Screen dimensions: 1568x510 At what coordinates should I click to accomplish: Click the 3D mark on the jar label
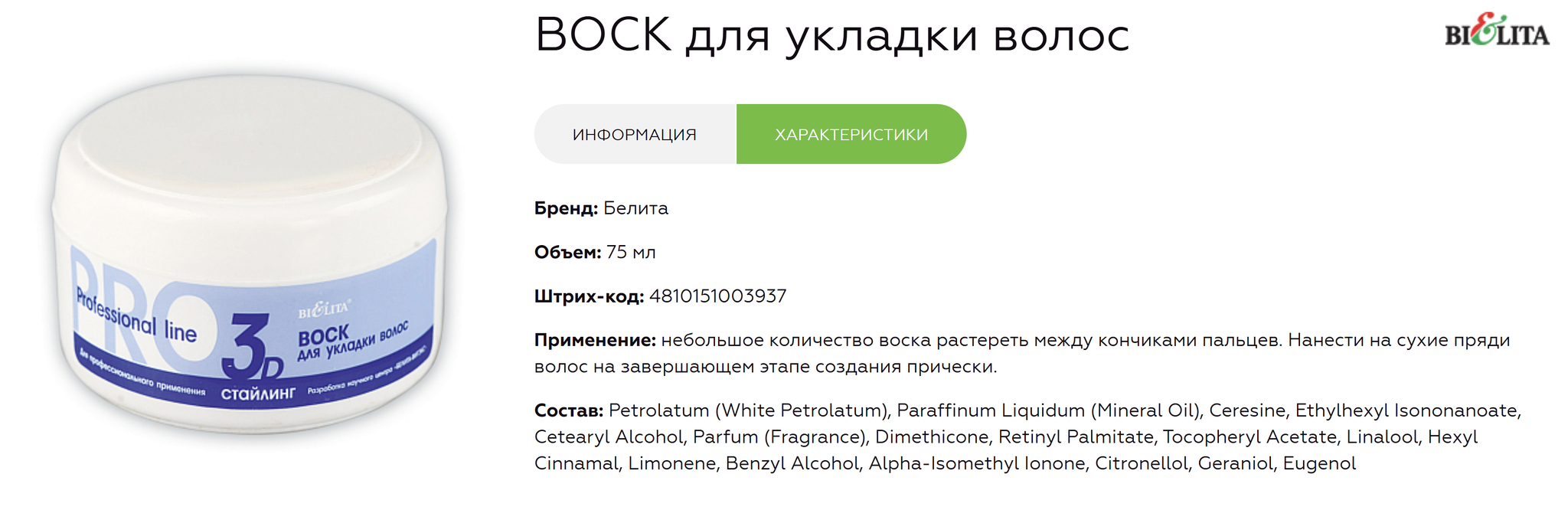point(252,347)
